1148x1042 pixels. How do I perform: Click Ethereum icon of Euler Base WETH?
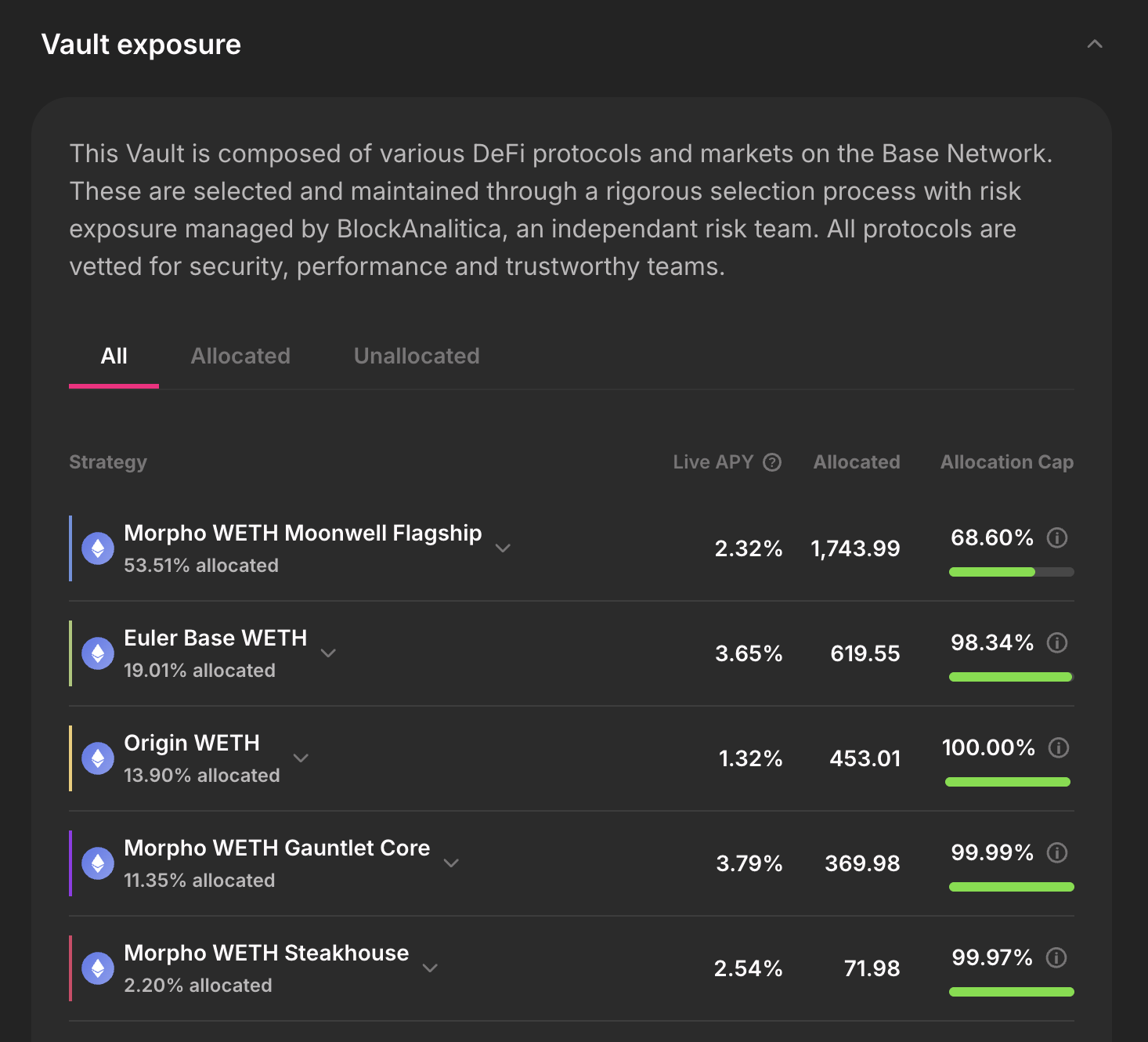(98, 653)
